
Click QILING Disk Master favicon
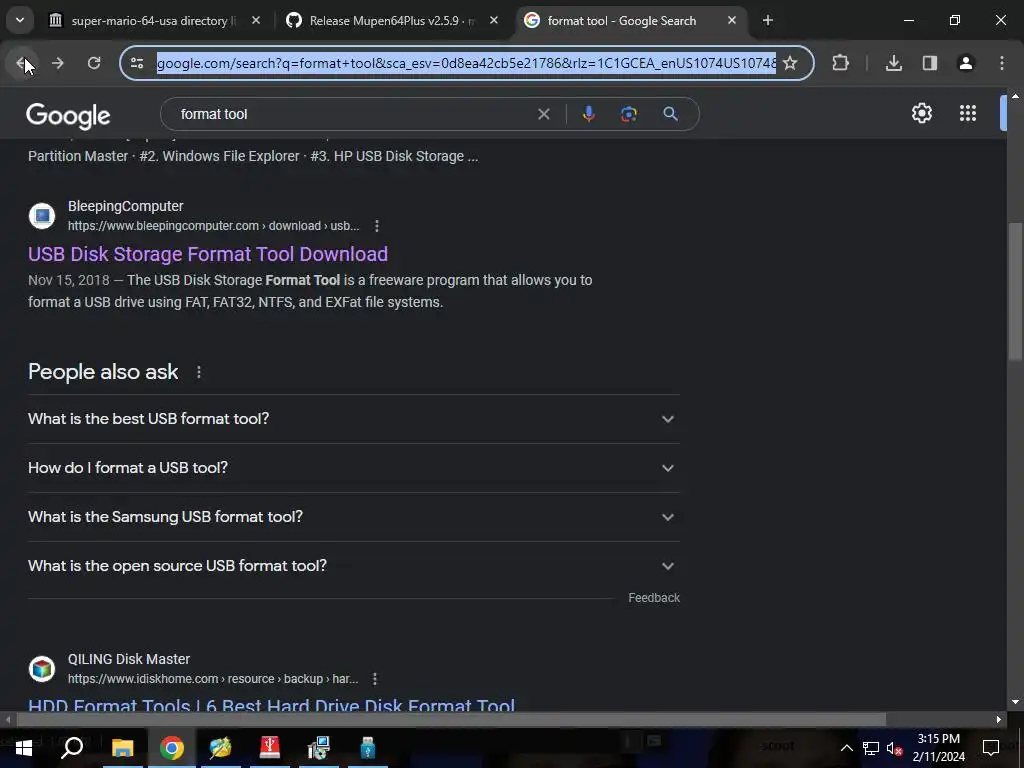pyautogui.click(x=42, y=669)
